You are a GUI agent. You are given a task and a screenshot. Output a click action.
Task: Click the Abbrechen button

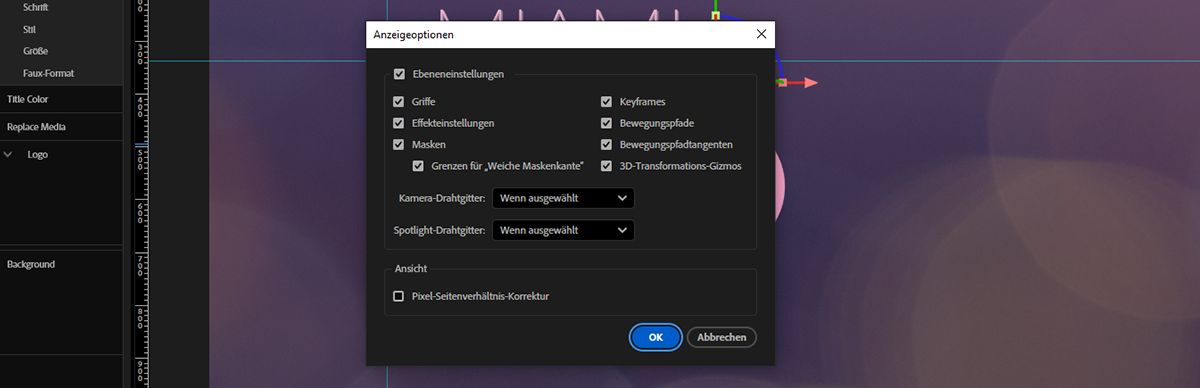tap(722, 337)
